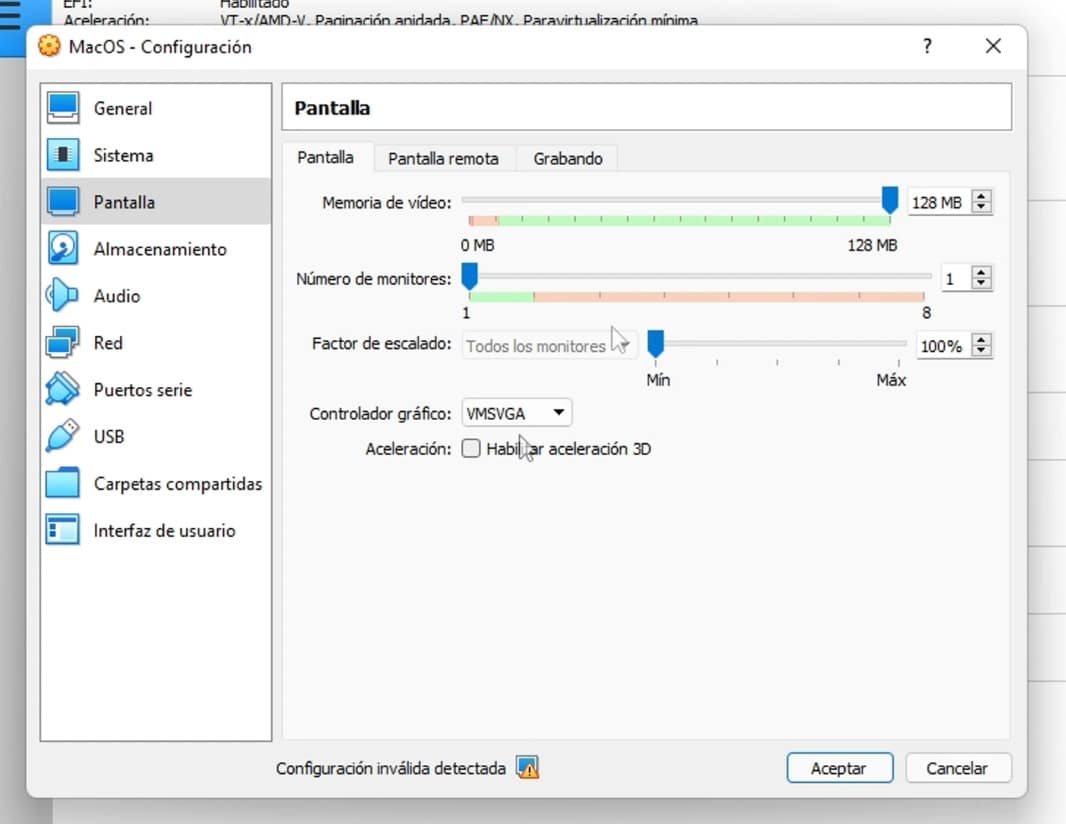The image size is (1066, 824).
Task: Select the Audio speaker icon
Action: (63, 296)
